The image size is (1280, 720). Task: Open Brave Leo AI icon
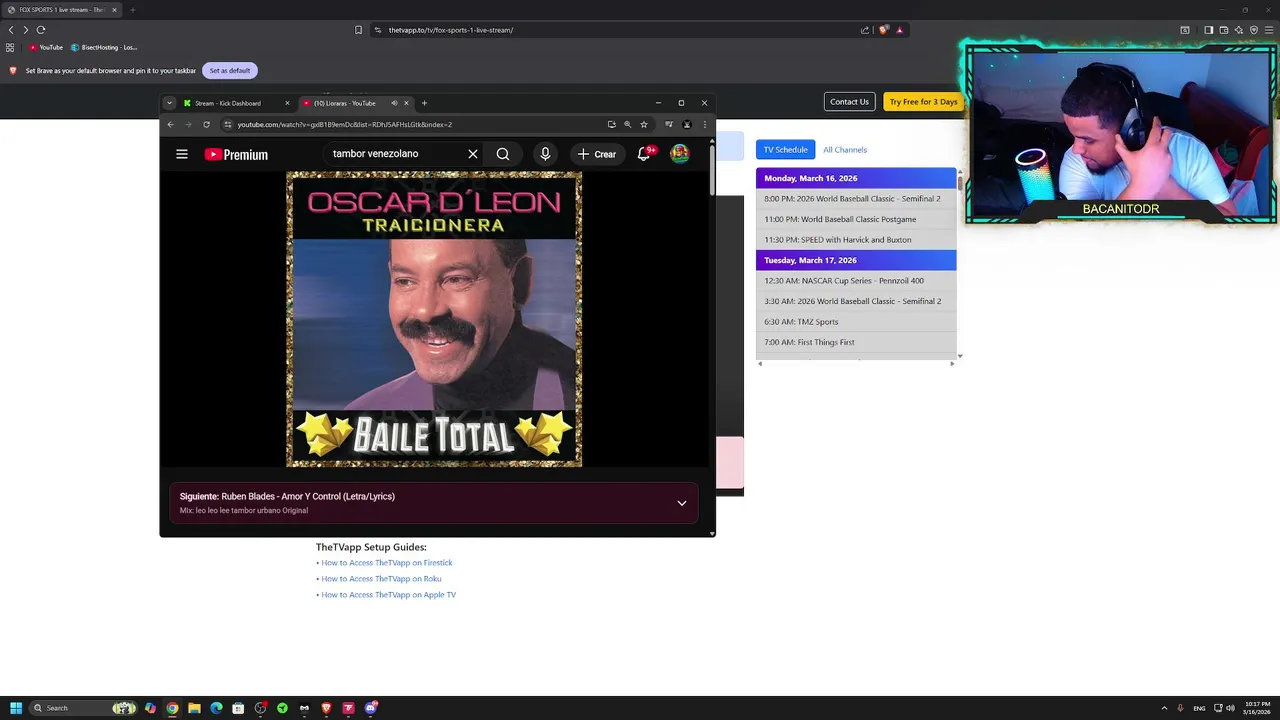pos(1239,30)
